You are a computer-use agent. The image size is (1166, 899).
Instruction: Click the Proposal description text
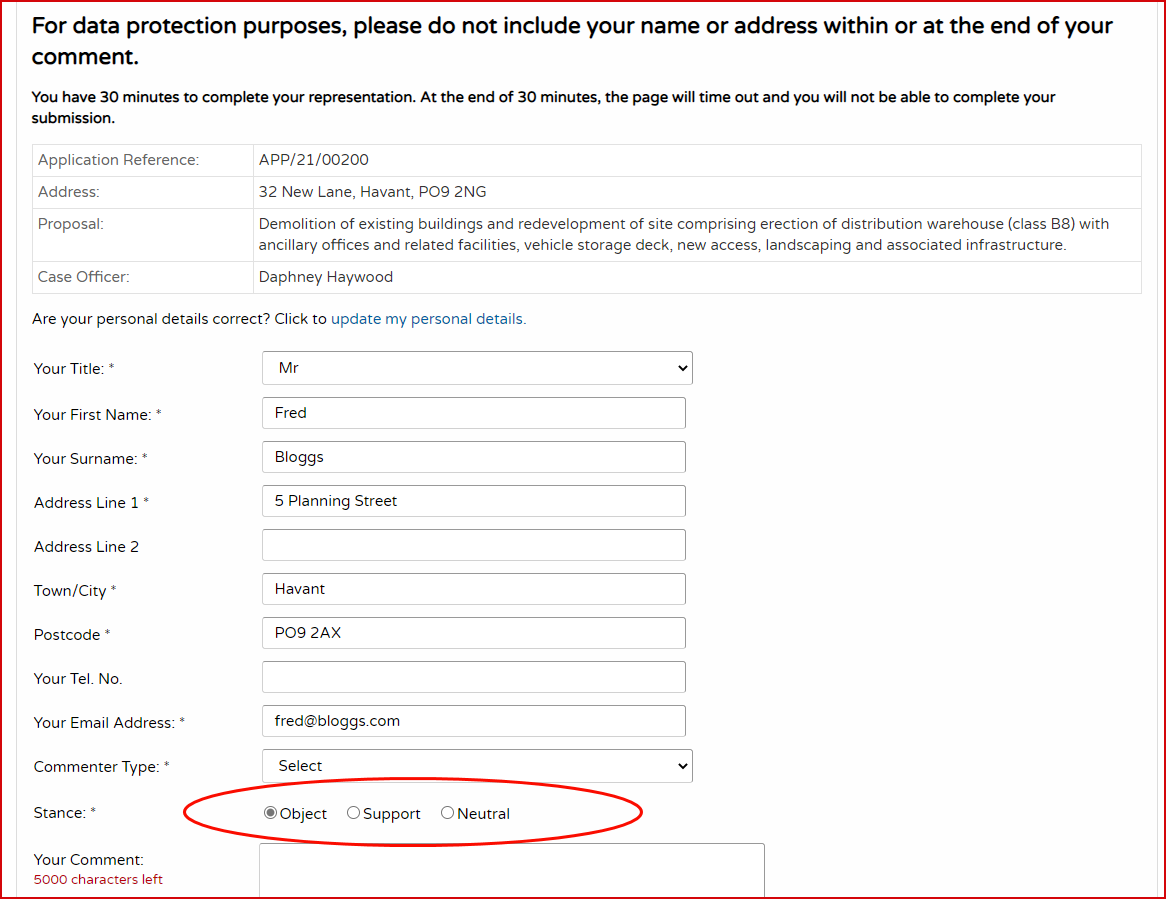point(683,234)
